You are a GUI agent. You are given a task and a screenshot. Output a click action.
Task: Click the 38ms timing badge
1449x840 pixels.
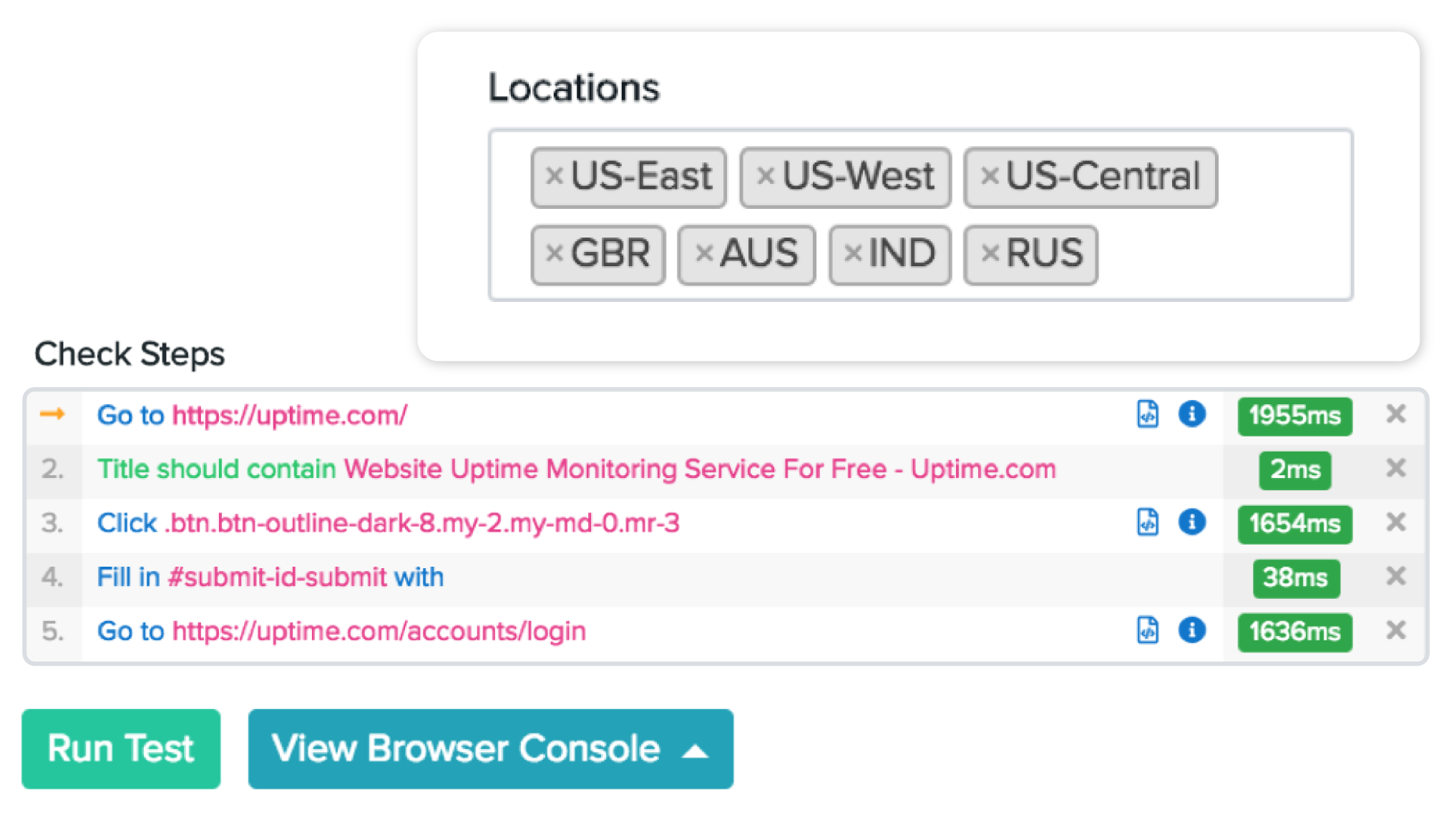coord(1296,578)
